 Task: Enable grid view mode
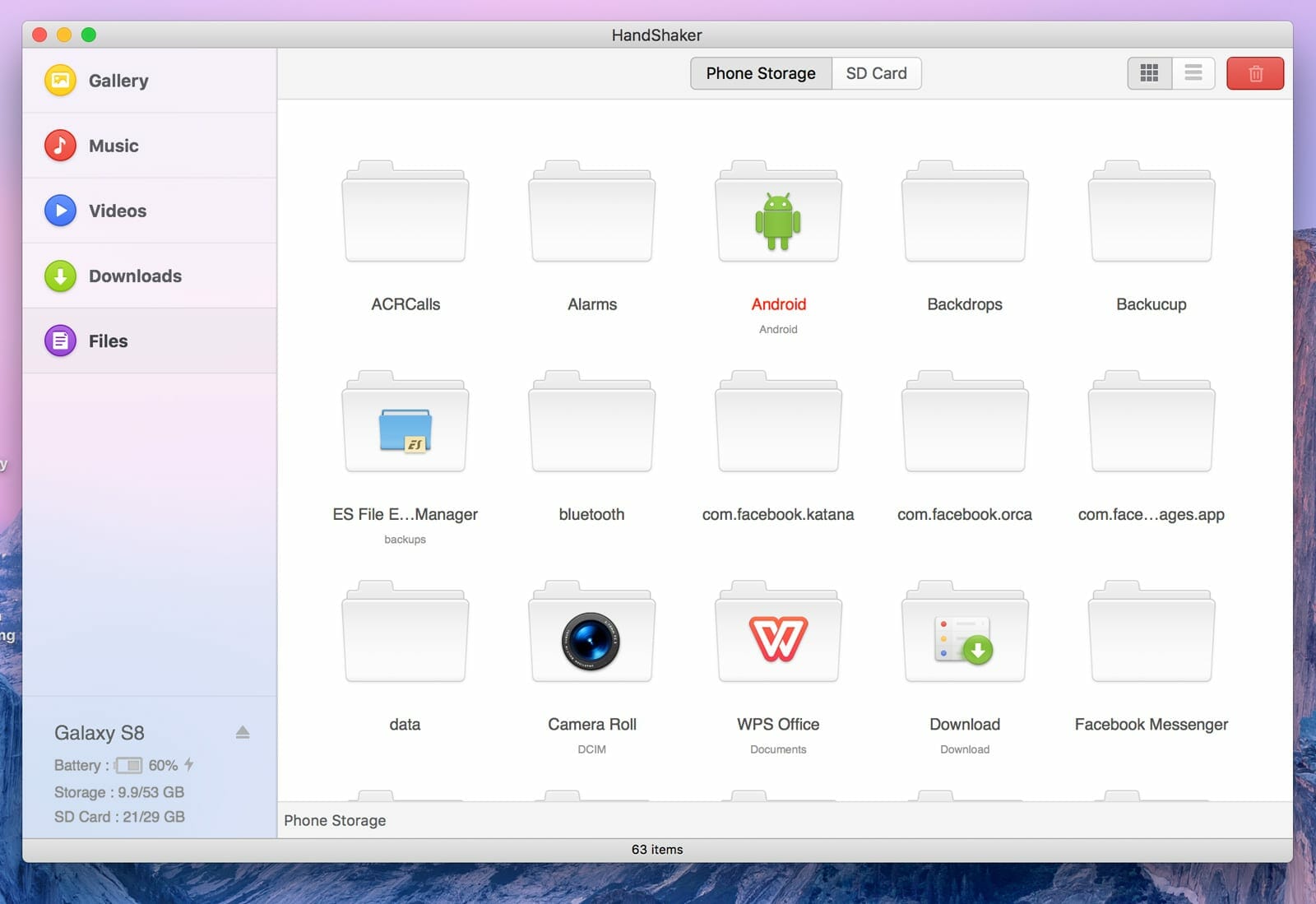1149,73
